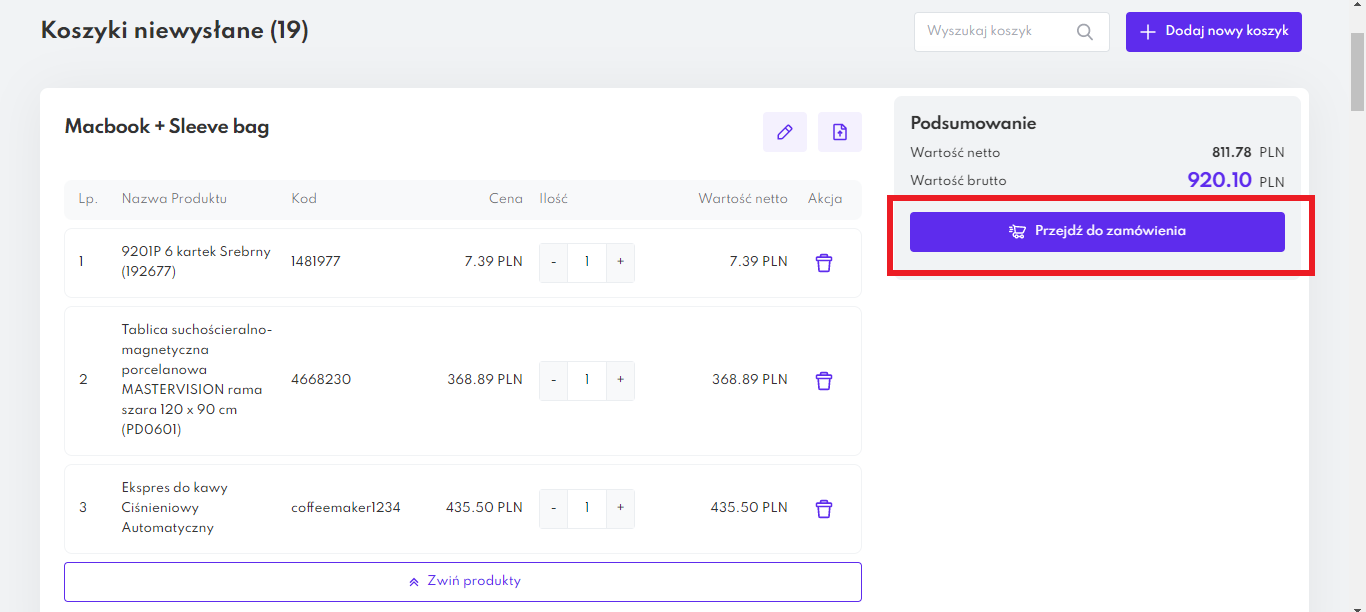
Task: Click quantity field of first product row
Action: tap(587, 263)
